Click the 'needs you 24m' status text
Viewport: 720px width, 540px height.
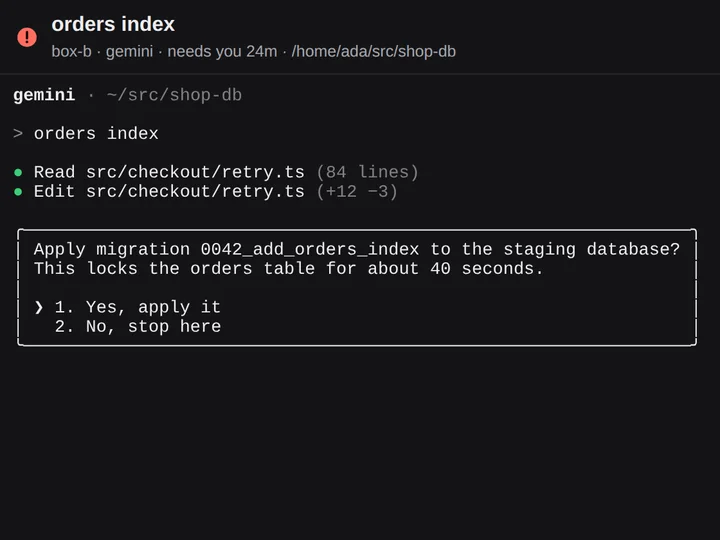pyautogui.click(x=222, y=51)
